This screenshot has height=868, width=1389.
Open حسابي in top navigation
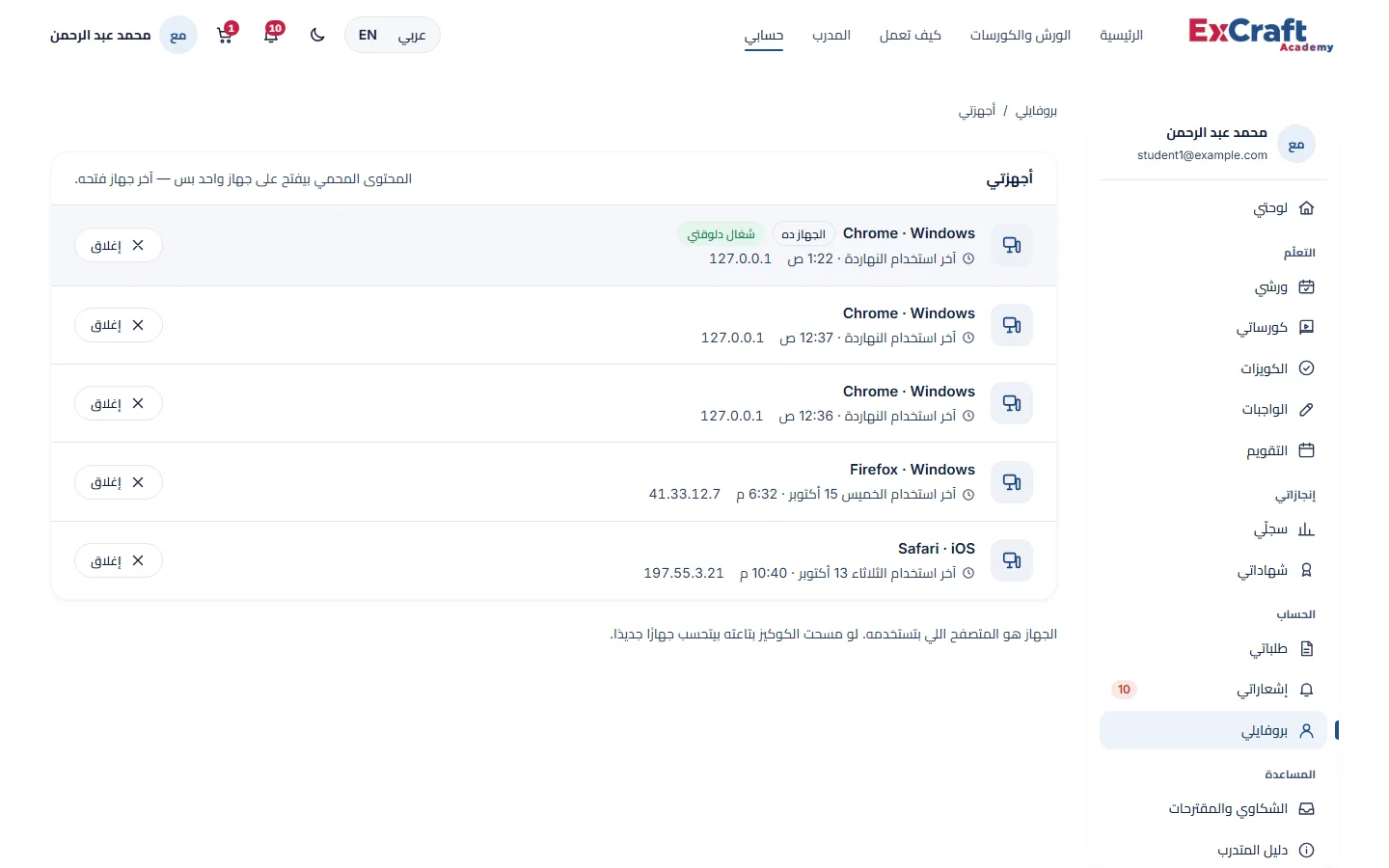[x=764, y=36]
